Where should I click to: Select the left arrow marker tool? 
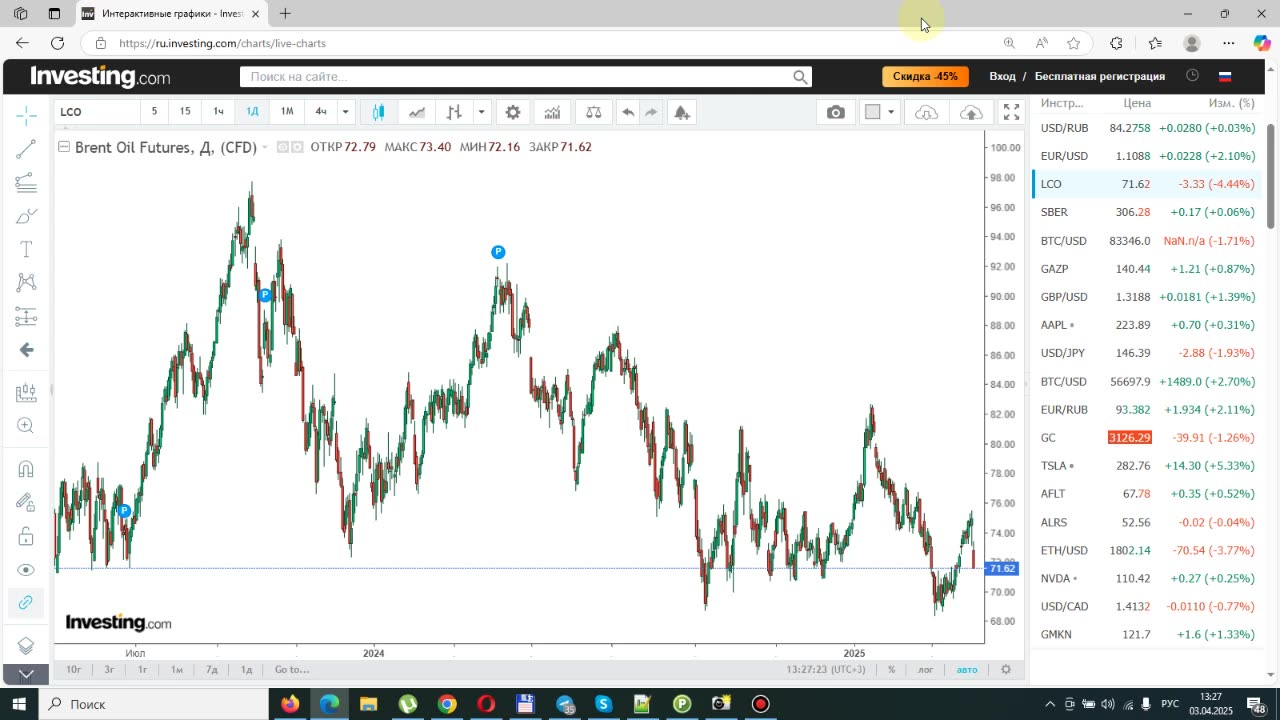[x=26, y=350]
